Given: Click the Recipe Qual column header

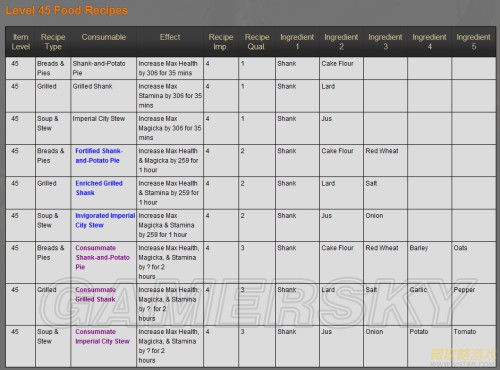Looking at the screenshot, I should tap(257, 42).
